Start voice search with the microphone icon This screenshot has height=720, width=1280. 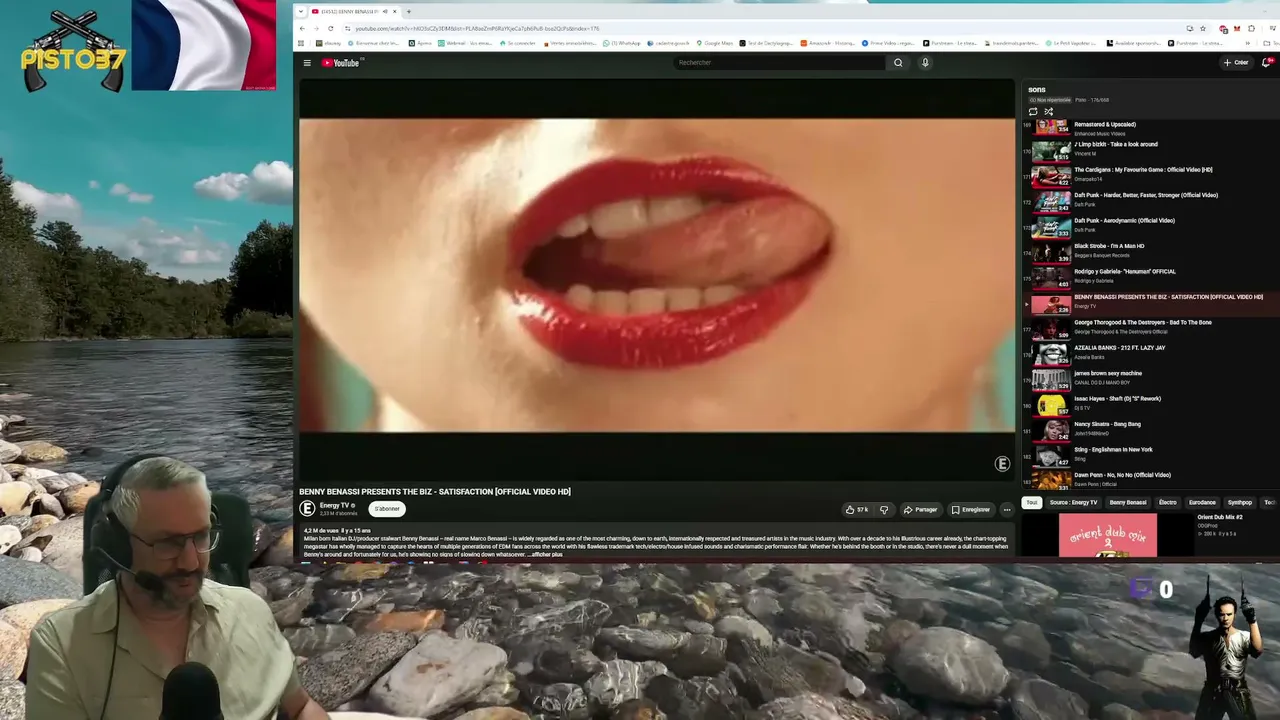(x=925, y=63)
